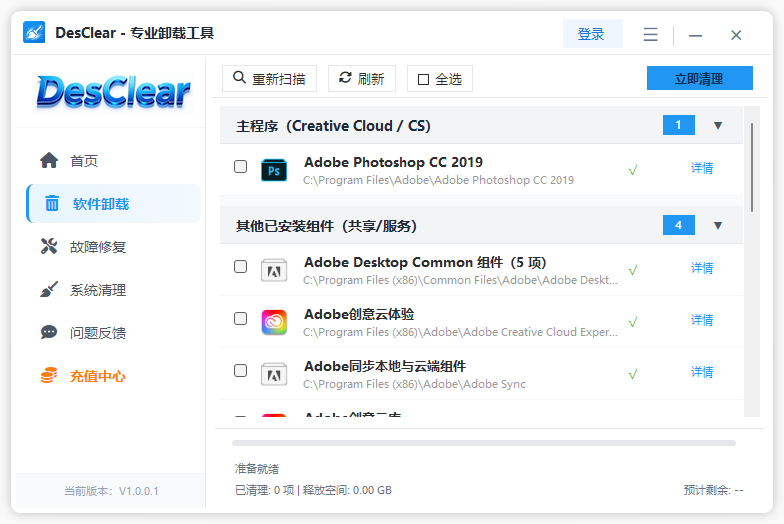The width and height of the screenshot is (784, 524).
Task: Minimize the DesClear window
Action: tap(695, 36)
